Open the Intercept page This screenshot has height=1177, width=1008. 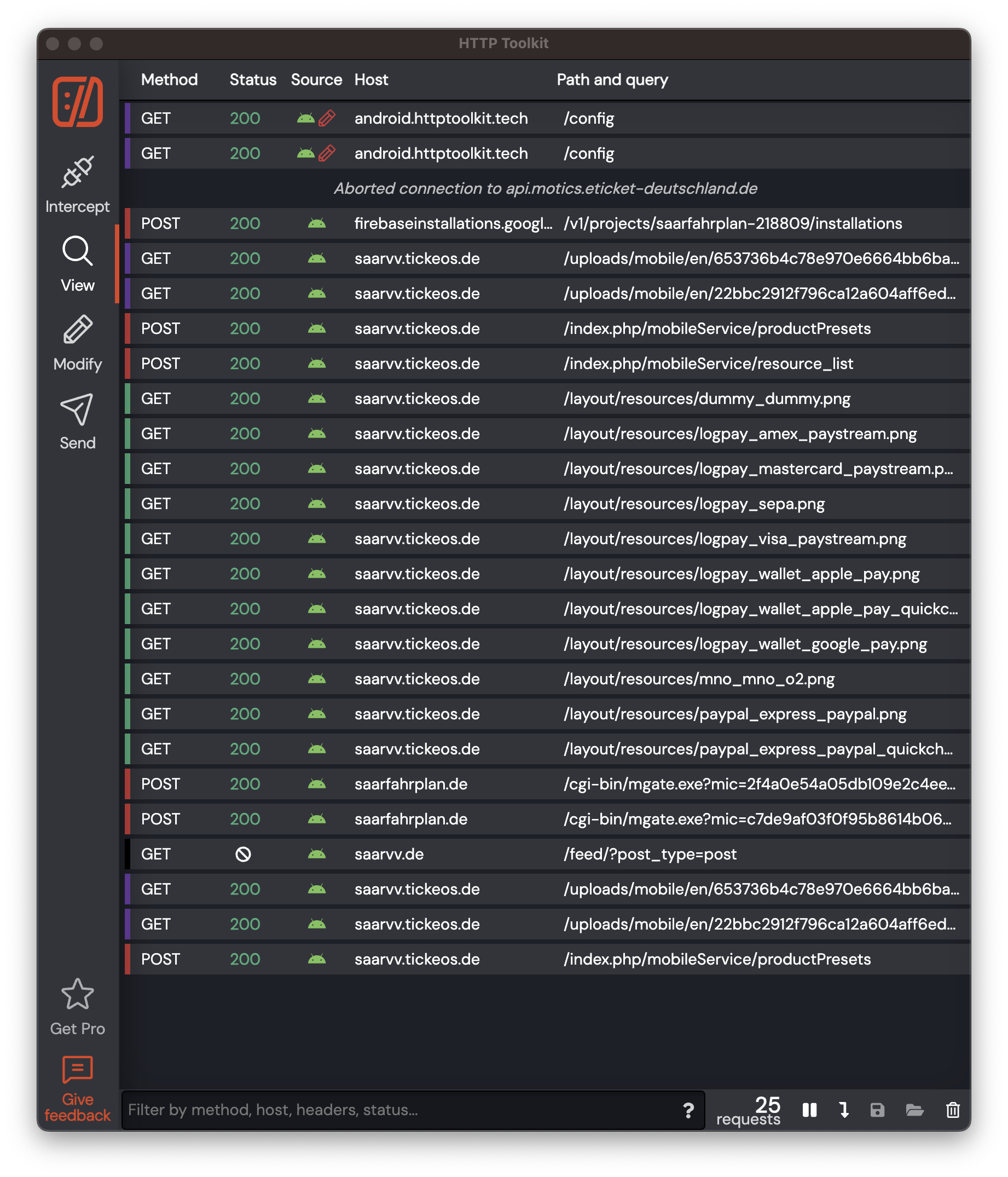pos(77,184)
